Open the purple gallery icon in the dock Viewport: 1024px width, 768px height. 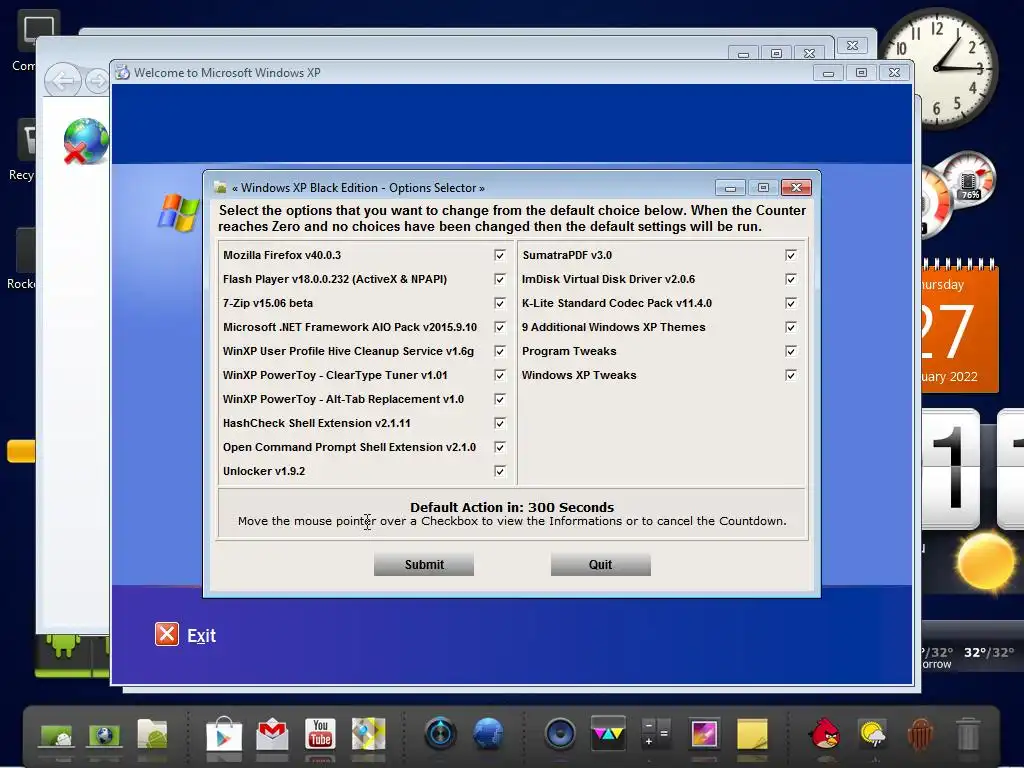click(704, 734)
